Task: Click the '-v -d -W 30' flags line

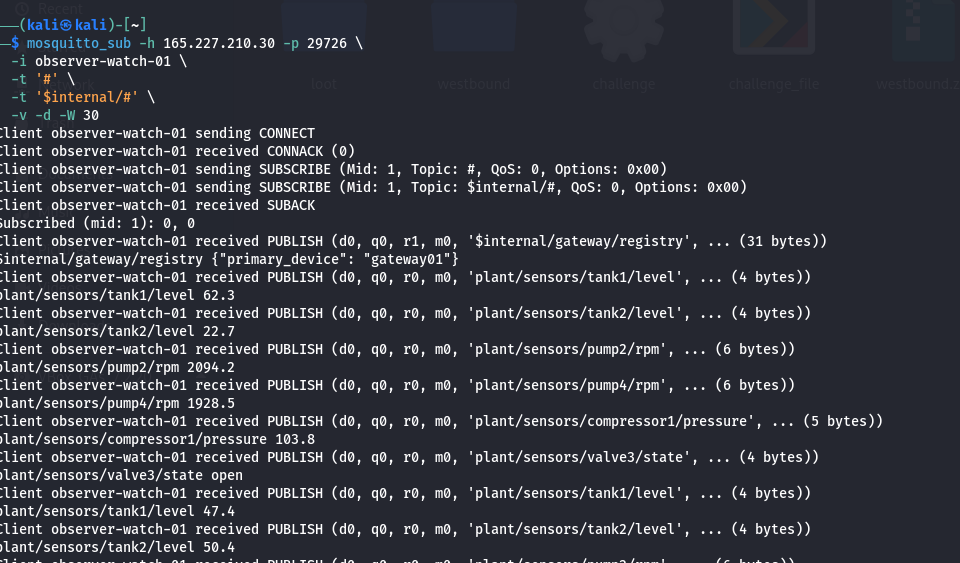Action: point(55,115)
